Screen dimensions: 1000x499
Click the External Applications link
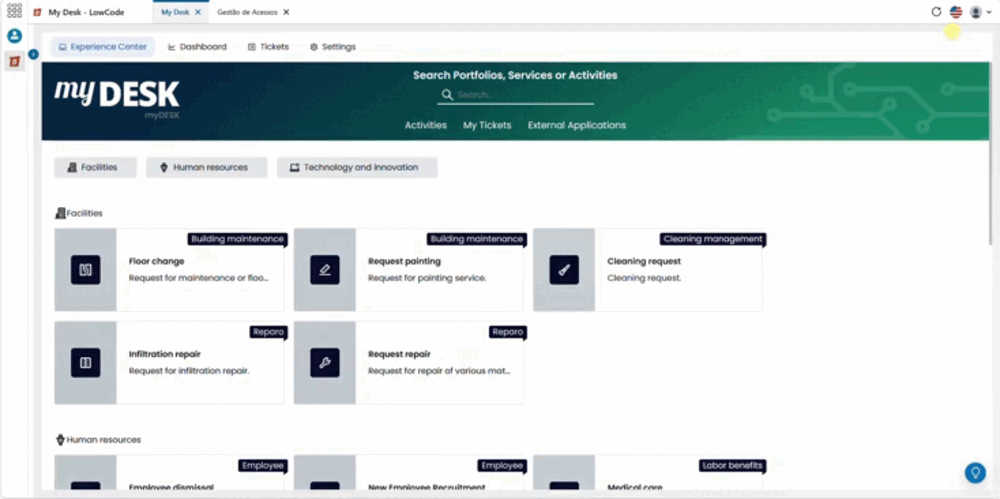577,125
